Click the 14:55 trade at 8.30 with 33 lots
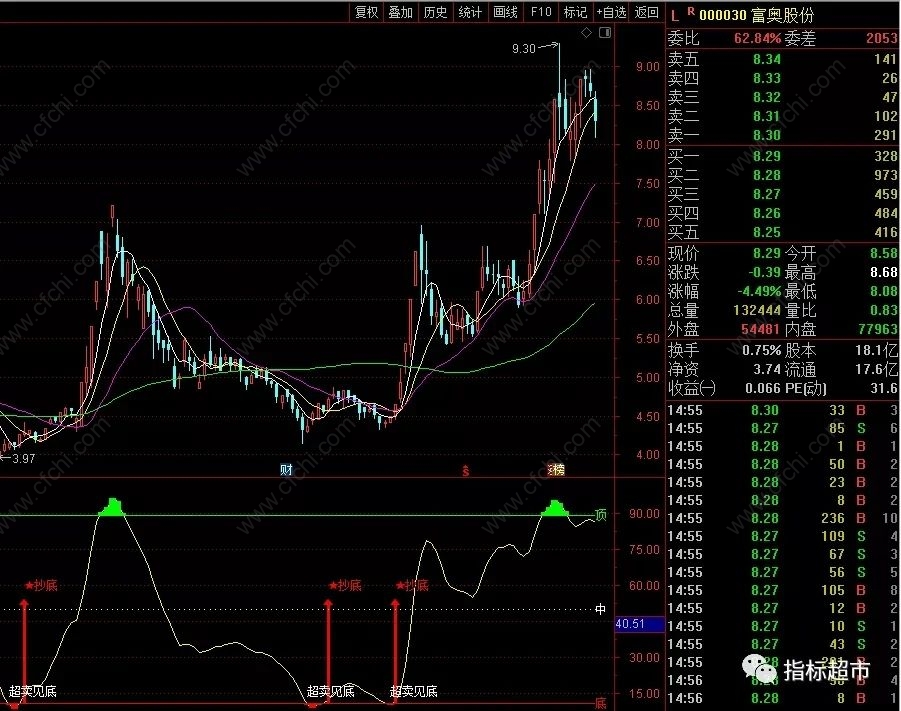This screenshot has width=901, height=711. (781, 410)
